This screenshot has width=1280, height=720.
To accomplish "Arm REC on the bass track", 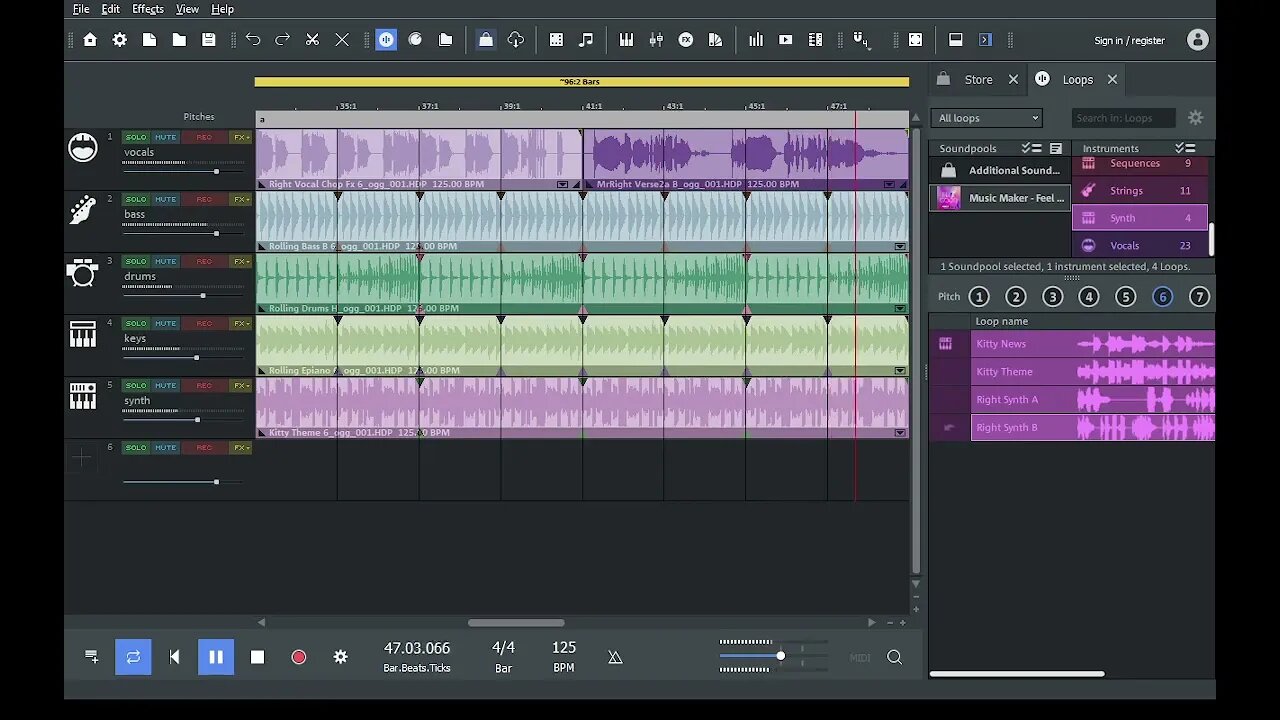I will tap(204, 199).
